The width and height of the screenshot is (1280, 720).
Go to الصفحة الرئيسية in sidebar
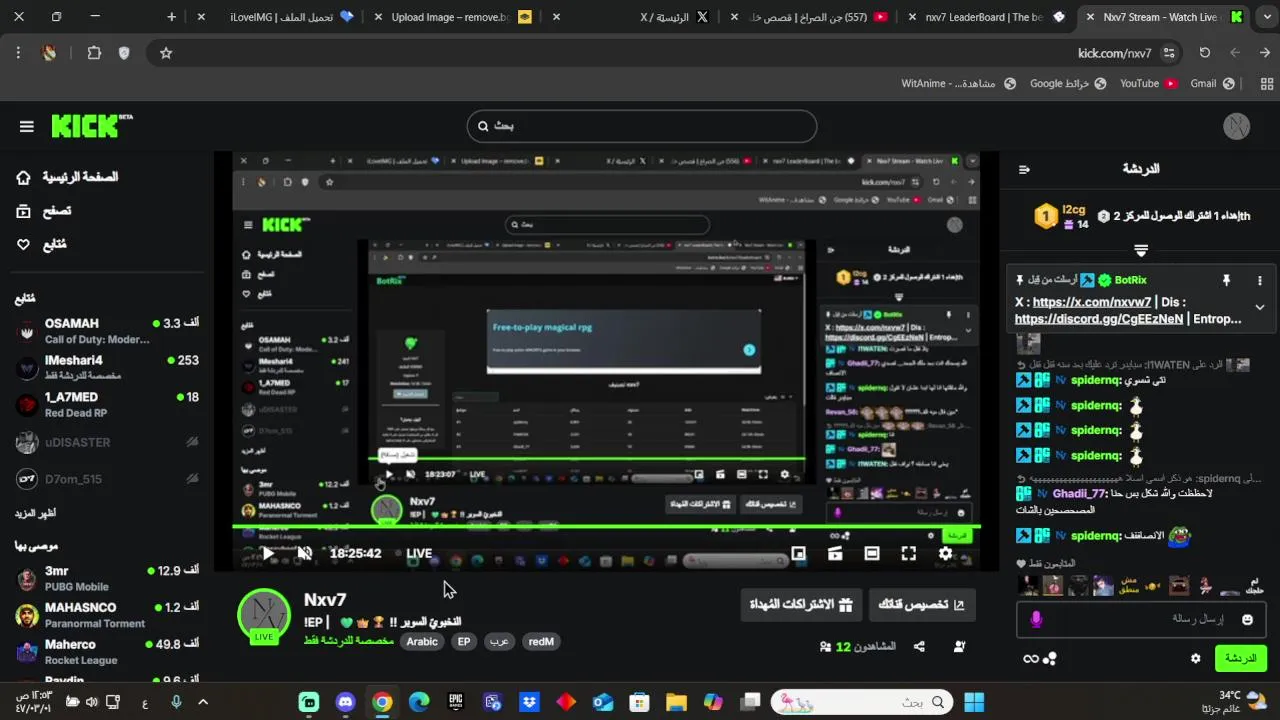[67, 177]
